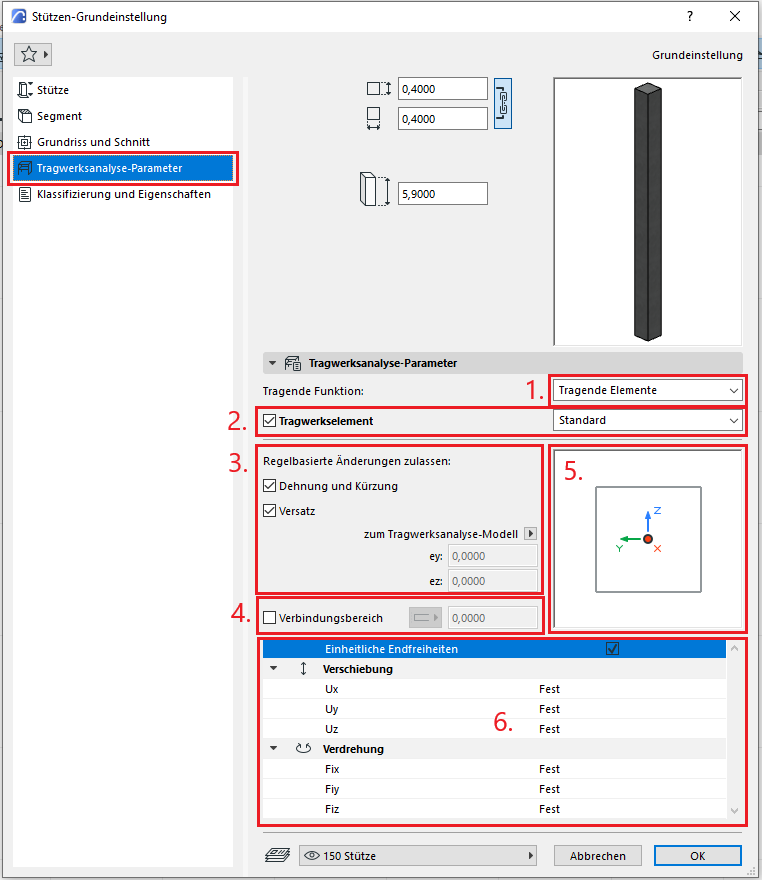Select Tragwerksanalyse-Parameter in sidebar
This screenshot has height=880, width=762.
pos(123,168)
